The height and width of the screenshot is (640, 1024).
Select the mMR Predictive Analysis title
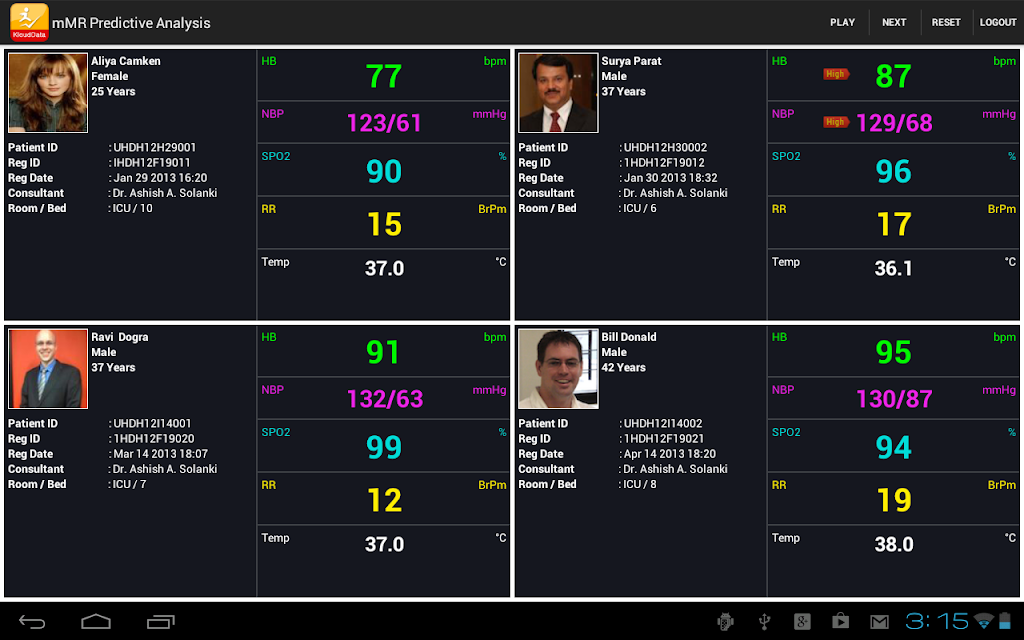[131, 23]
